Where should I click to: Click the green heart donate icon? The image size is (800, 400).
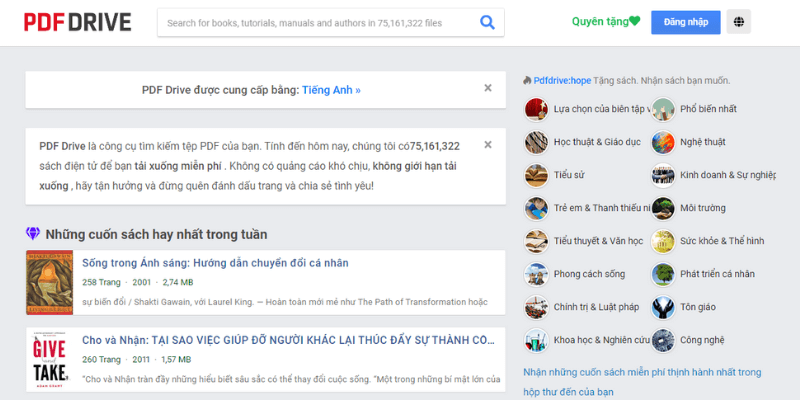point(634,21)
